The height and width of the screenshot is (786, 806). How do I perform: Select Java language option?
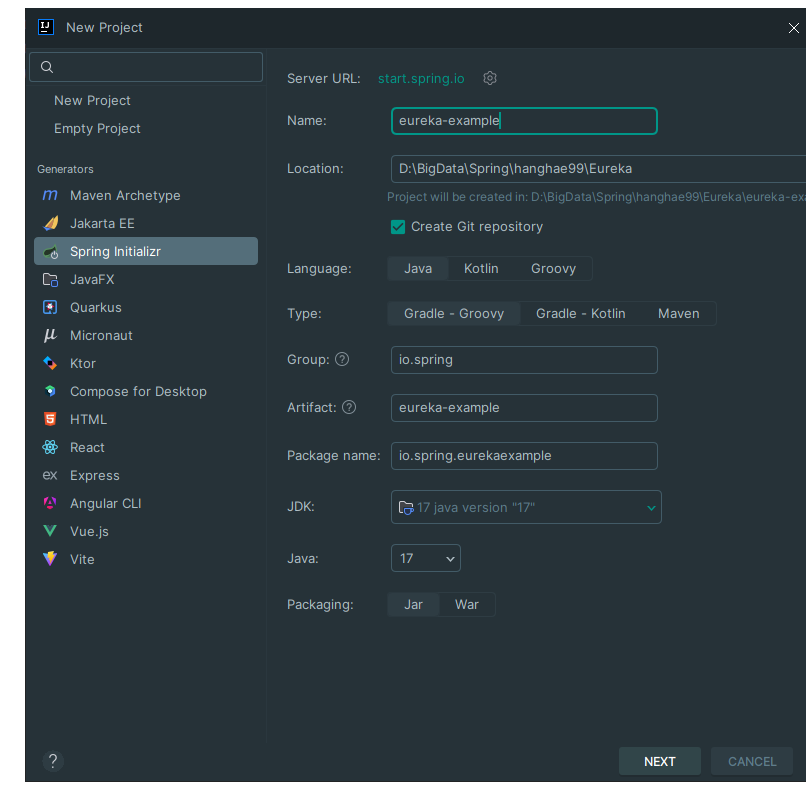418,269
